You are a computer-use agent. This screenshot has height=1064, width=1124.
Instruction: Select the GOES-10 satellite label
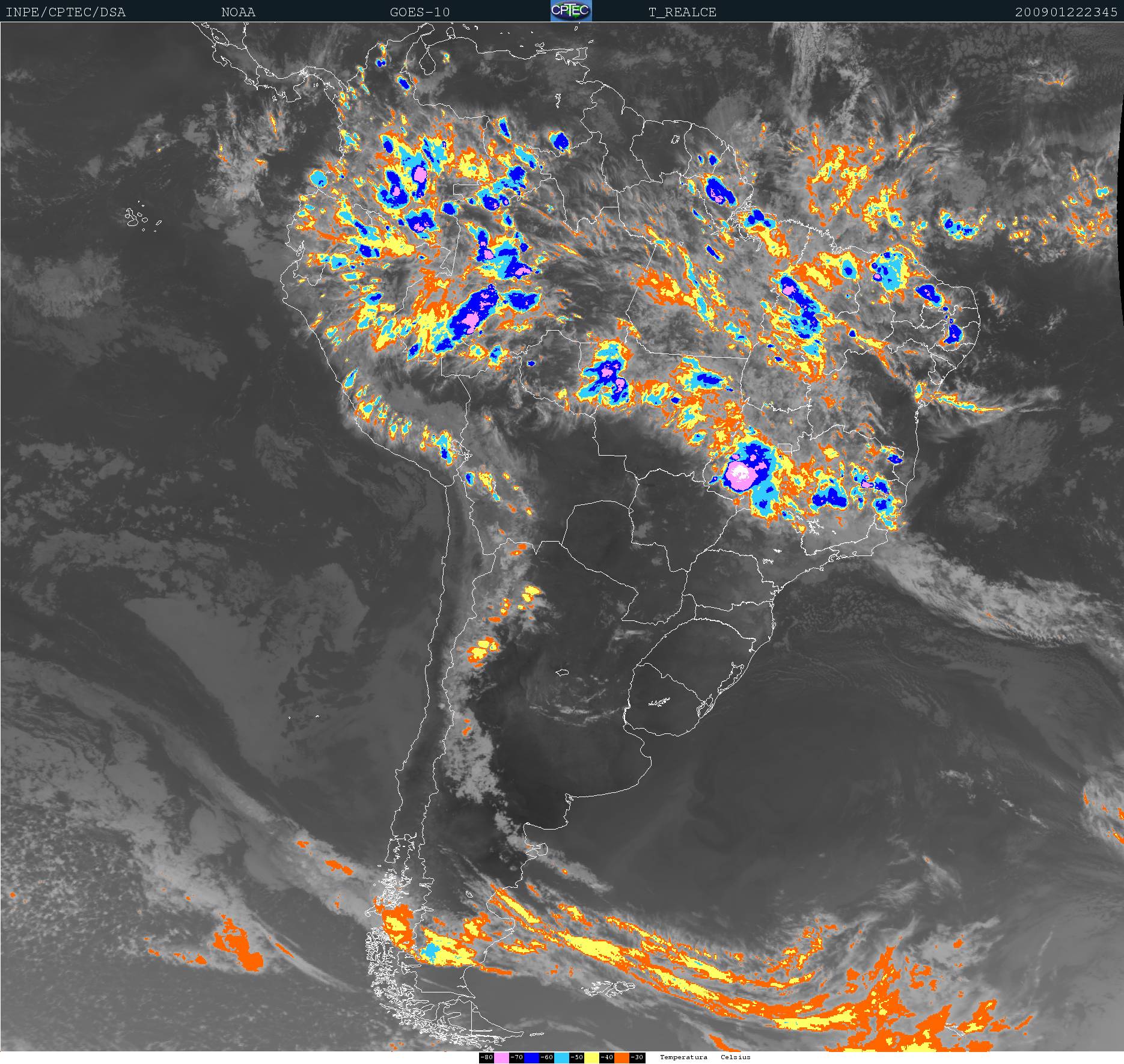420,12
